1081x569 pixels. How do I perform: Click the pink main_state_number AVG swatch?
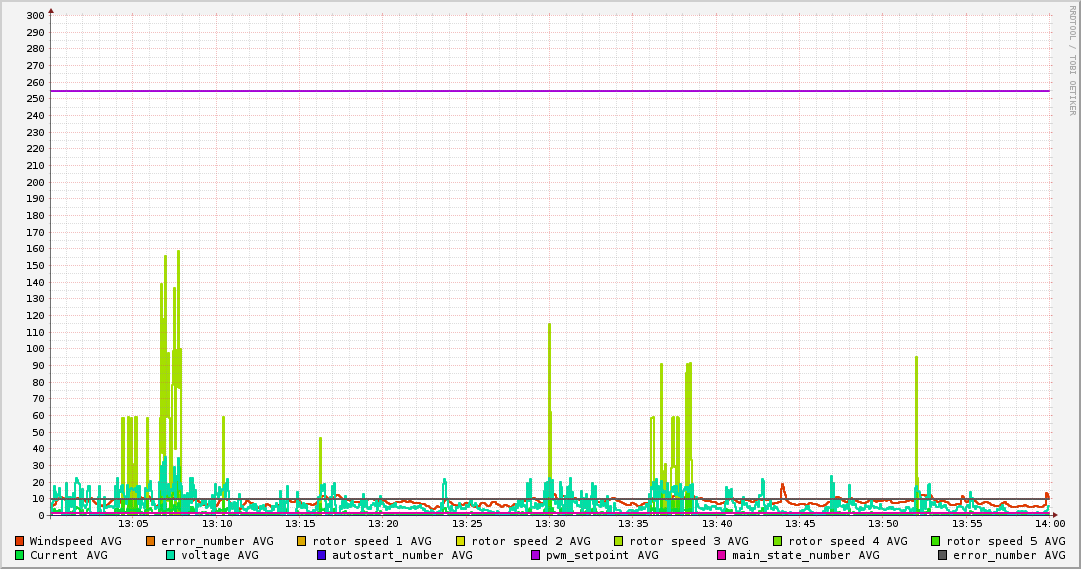[722, 555]
